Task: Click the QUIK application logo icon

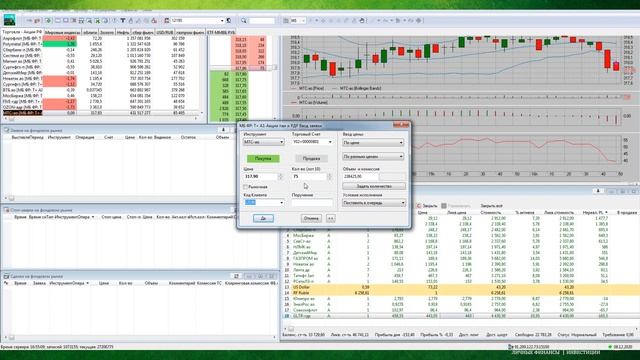Action: (9, 20)
